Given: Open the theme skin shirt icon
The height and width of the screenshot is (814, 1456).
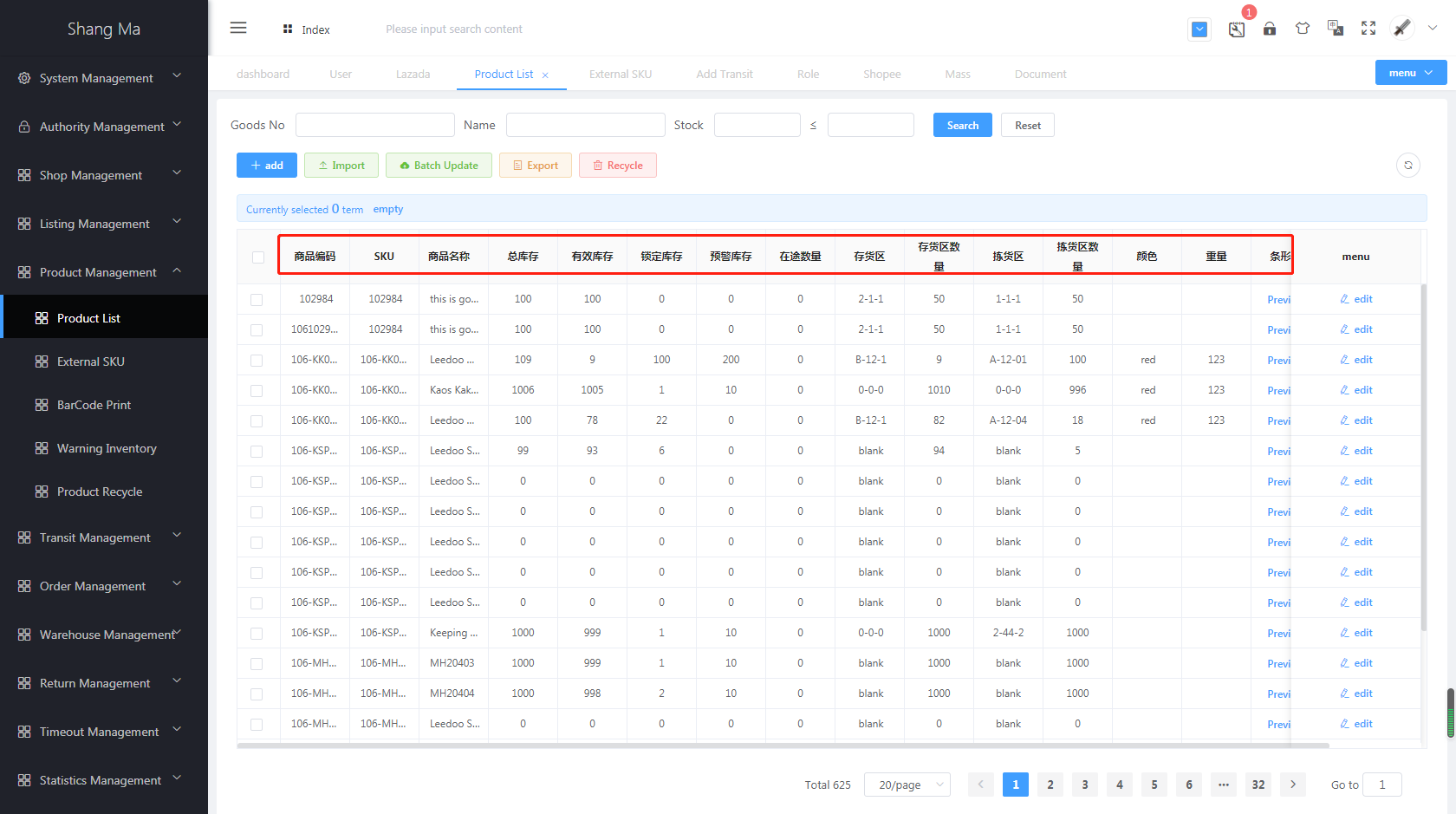Looking at the screenshot, I should (1303, 29).
